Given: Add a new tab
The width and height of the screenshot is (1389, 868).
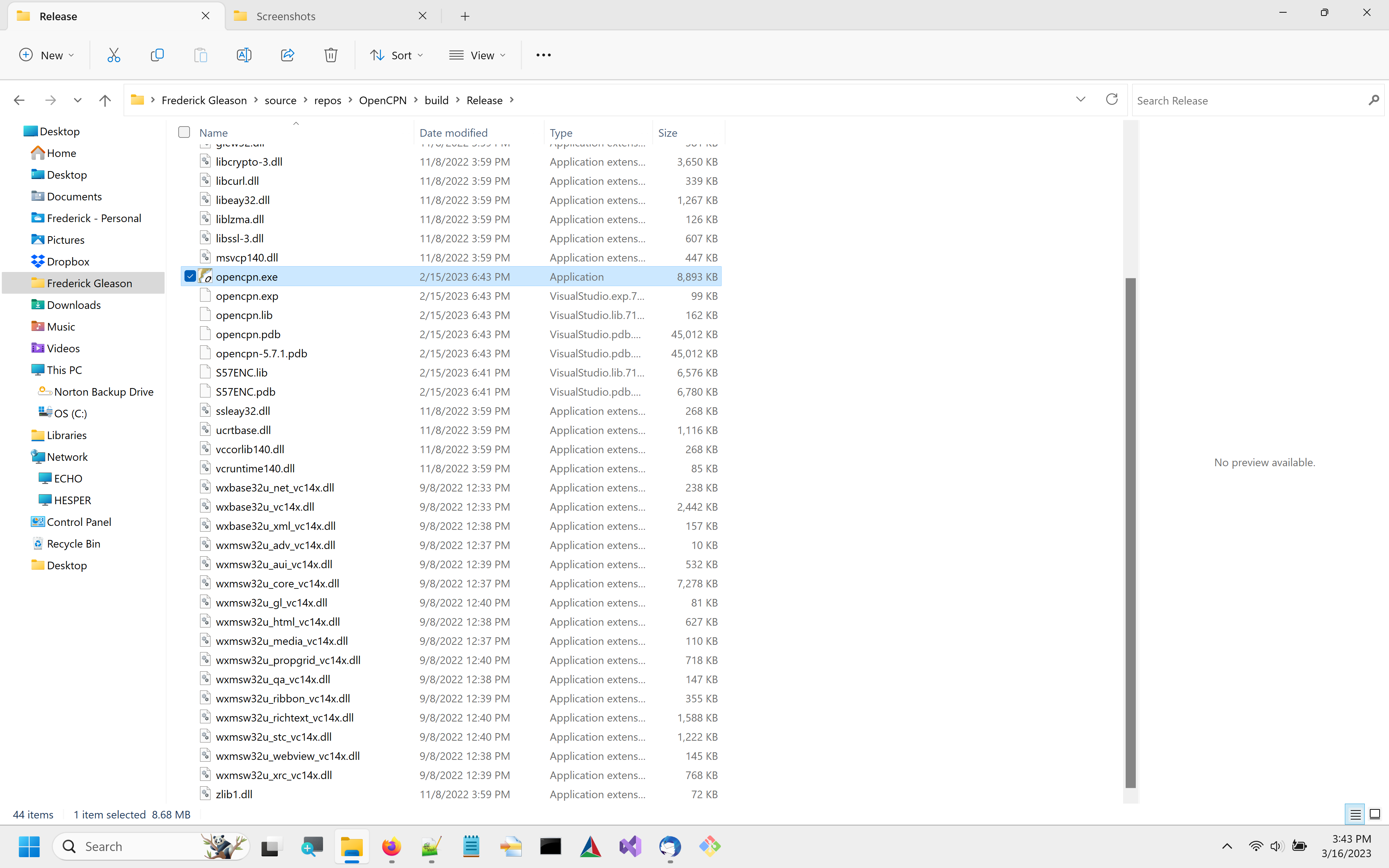Looking at the screenshot, I should pyautogui.click(x=465, y=16).
